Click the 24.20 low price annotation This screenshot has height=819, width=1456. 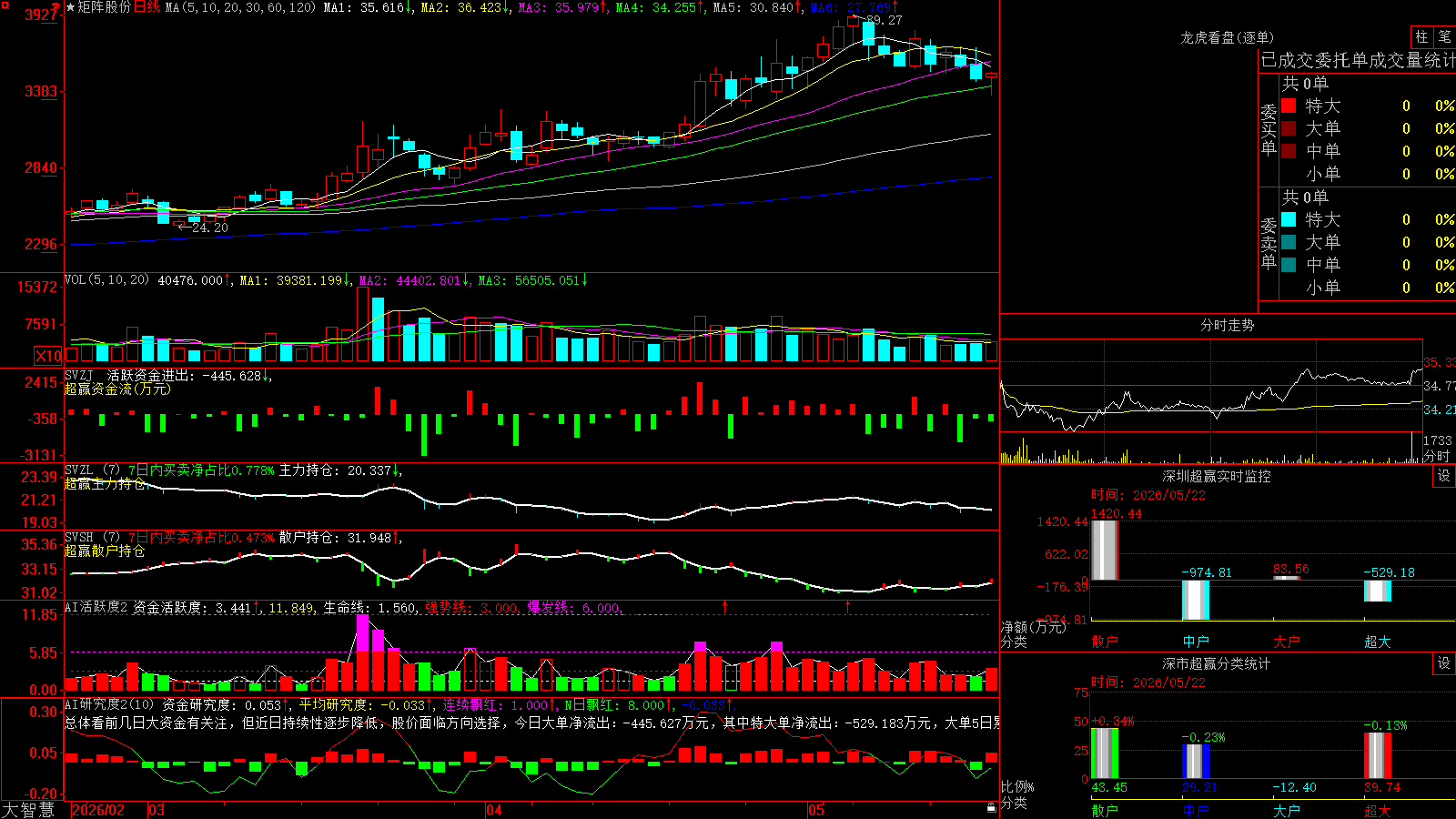[x=210, y=227]
